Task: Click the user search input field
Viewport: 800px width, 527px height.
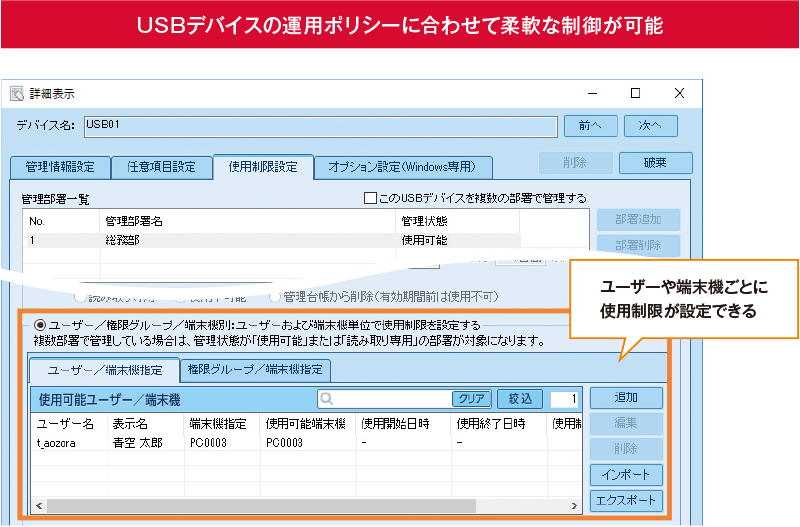Action: pos(390,398)
